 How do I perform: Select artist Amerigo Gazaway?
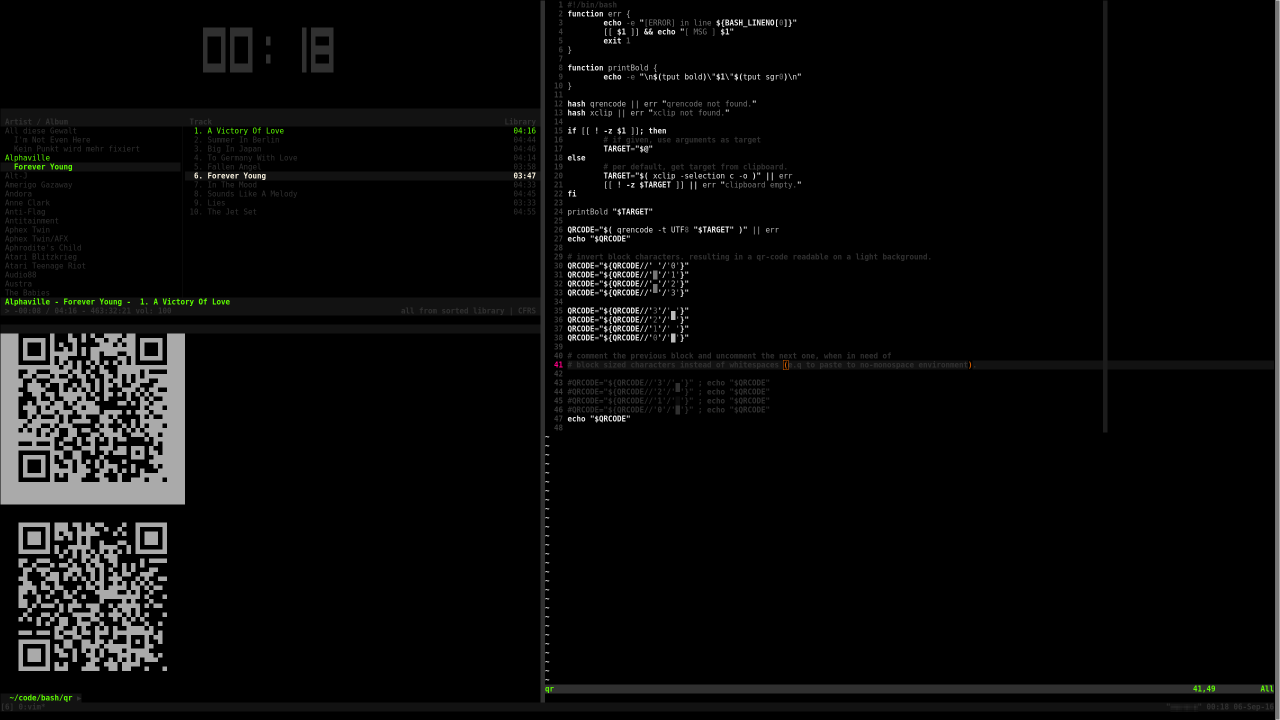(38, 185)
